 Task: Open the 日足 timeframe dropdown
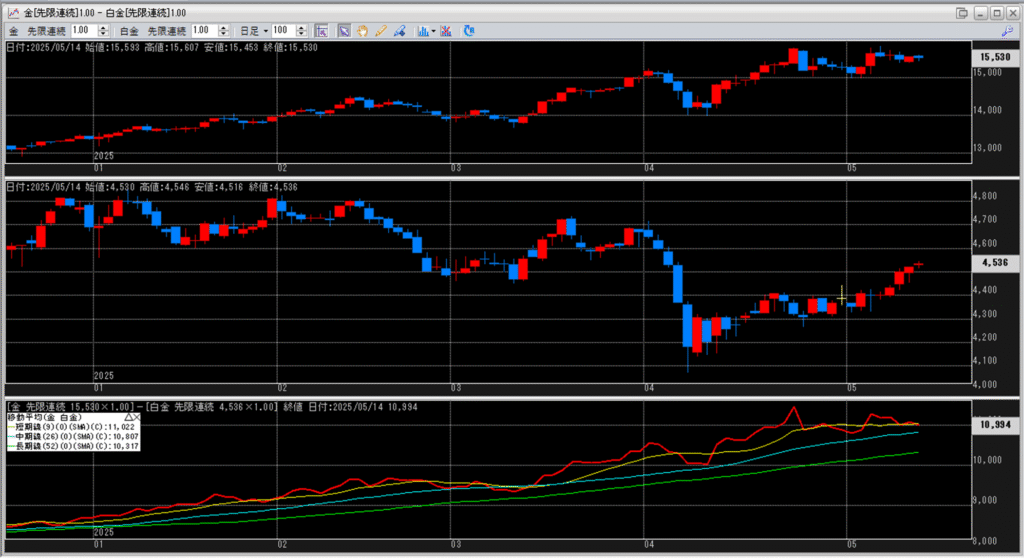click(x=254, y=31)
